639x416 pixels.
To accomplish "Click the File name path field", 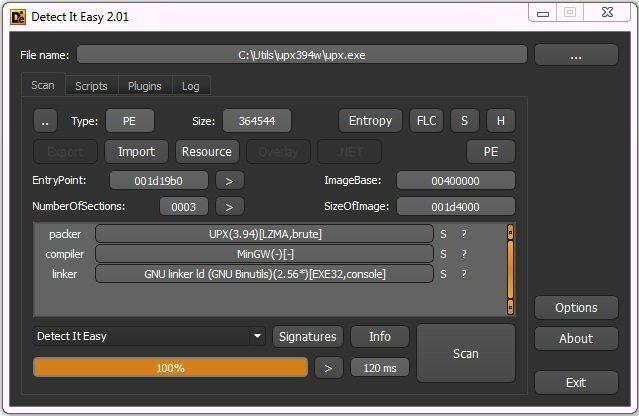I will (302, 55).
